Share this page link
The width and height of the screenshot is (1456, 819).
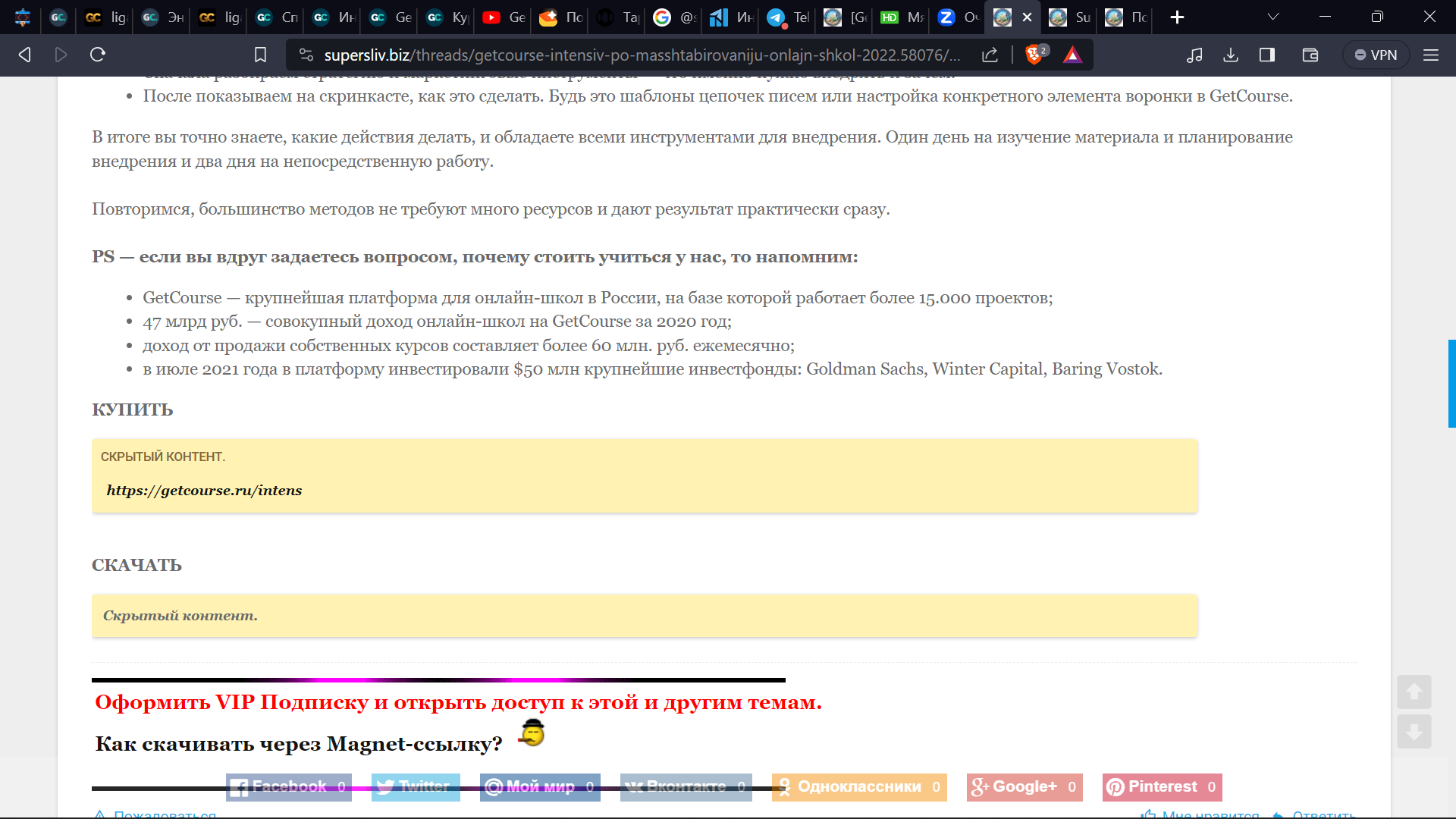tap(990, 55)
